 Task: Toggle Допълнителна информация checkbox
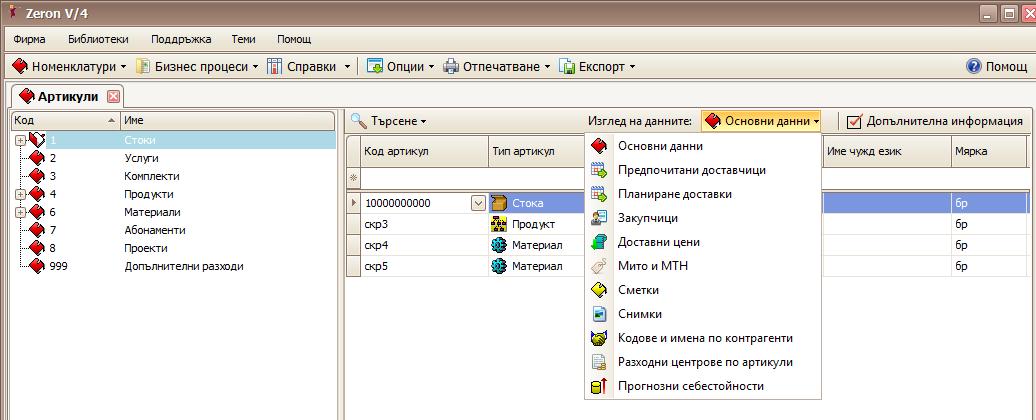pyautogui.click(x=854, y=121)
